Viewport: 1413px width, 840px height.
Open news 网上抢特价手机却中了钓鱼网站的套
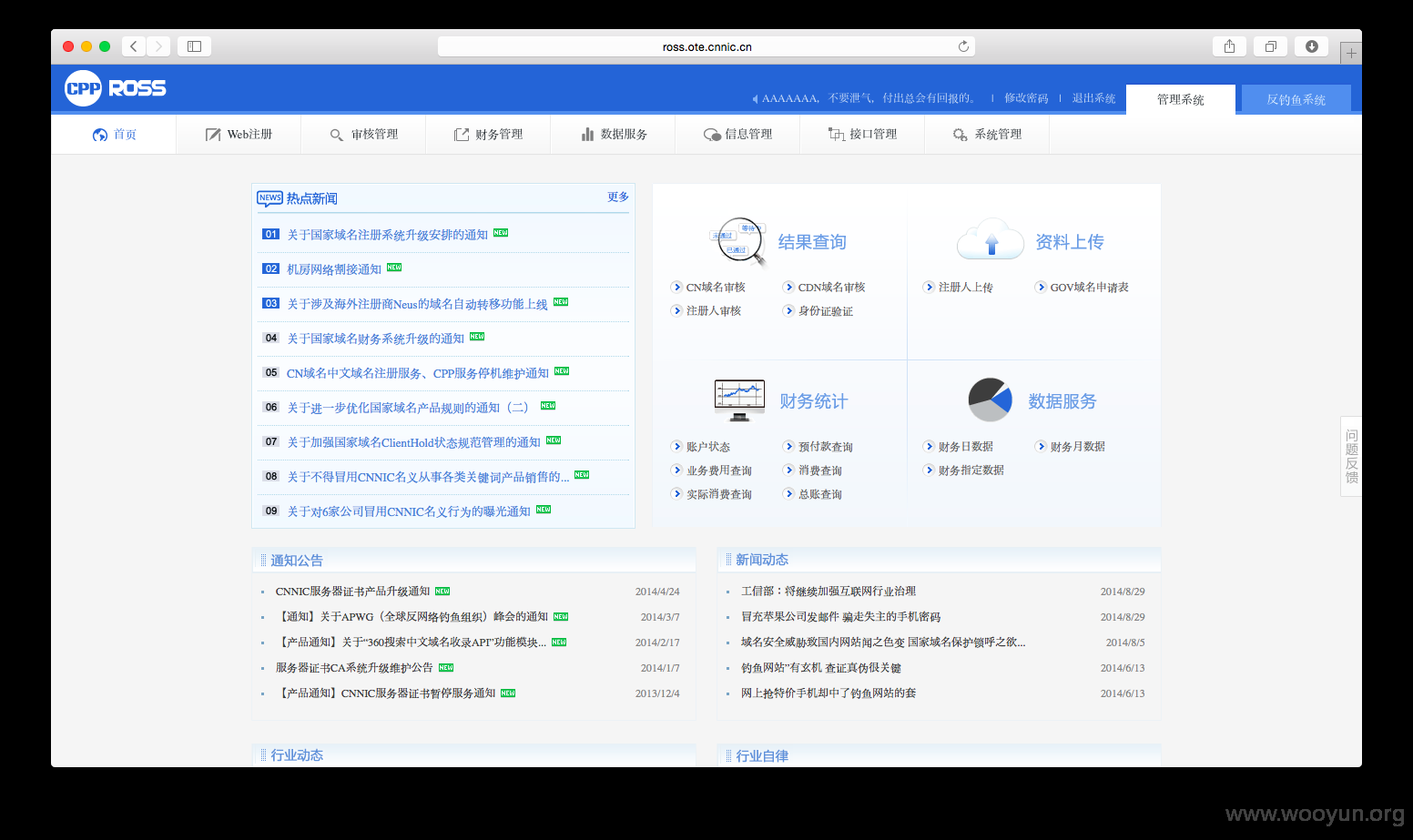[x=828, y=693]
